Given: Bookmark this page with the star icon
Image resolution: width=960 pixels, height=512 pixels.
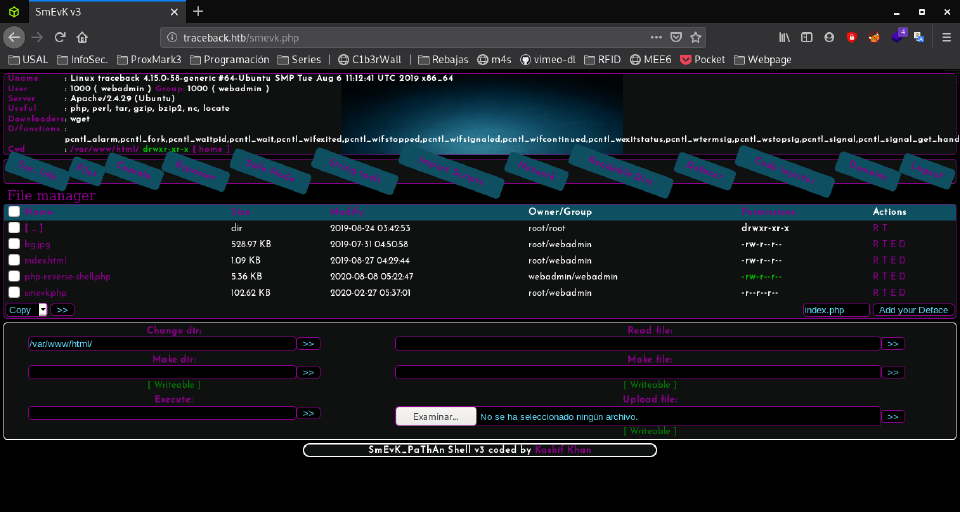Looking at the screenshot, I should 696,37.
